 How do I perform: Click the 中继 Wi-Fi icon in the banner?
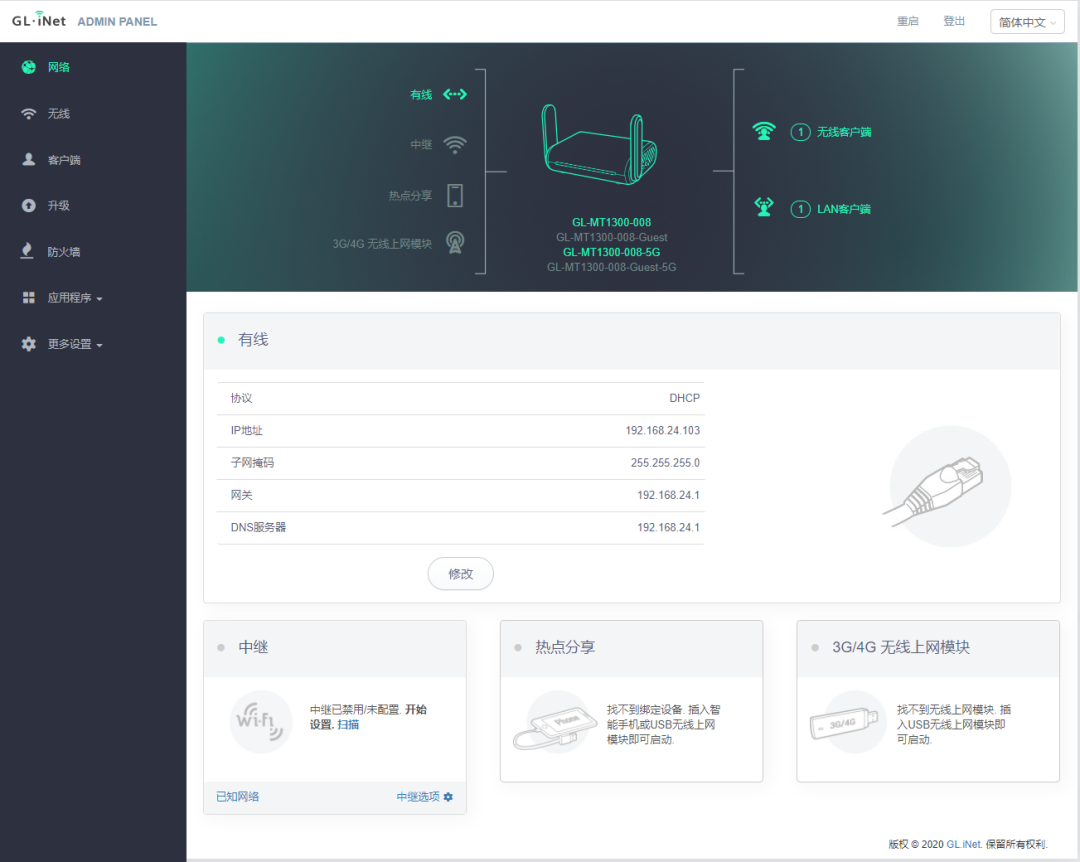[x=455, y=145]
